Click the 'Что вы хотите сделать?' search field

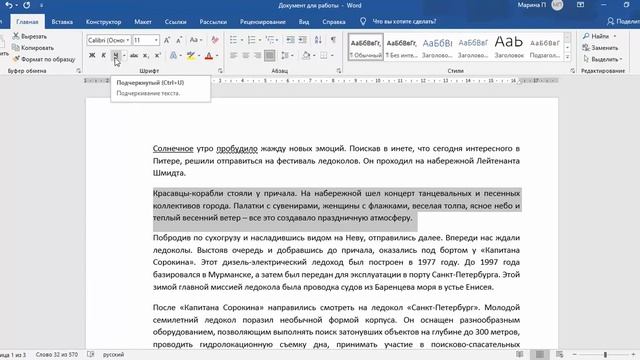point(404,22)
